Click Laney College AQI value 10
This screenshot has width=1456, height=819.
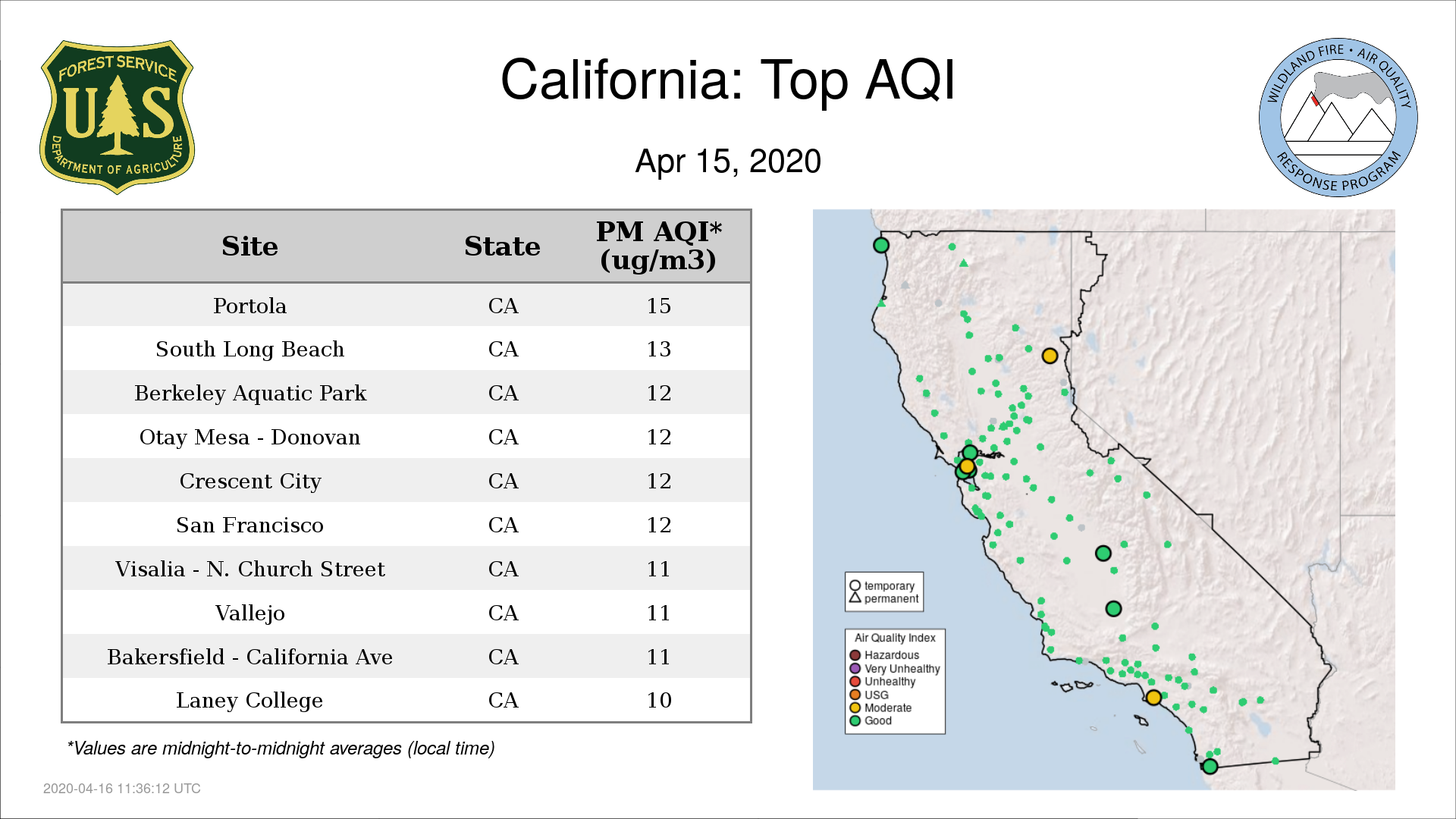(x=658, y=700)
